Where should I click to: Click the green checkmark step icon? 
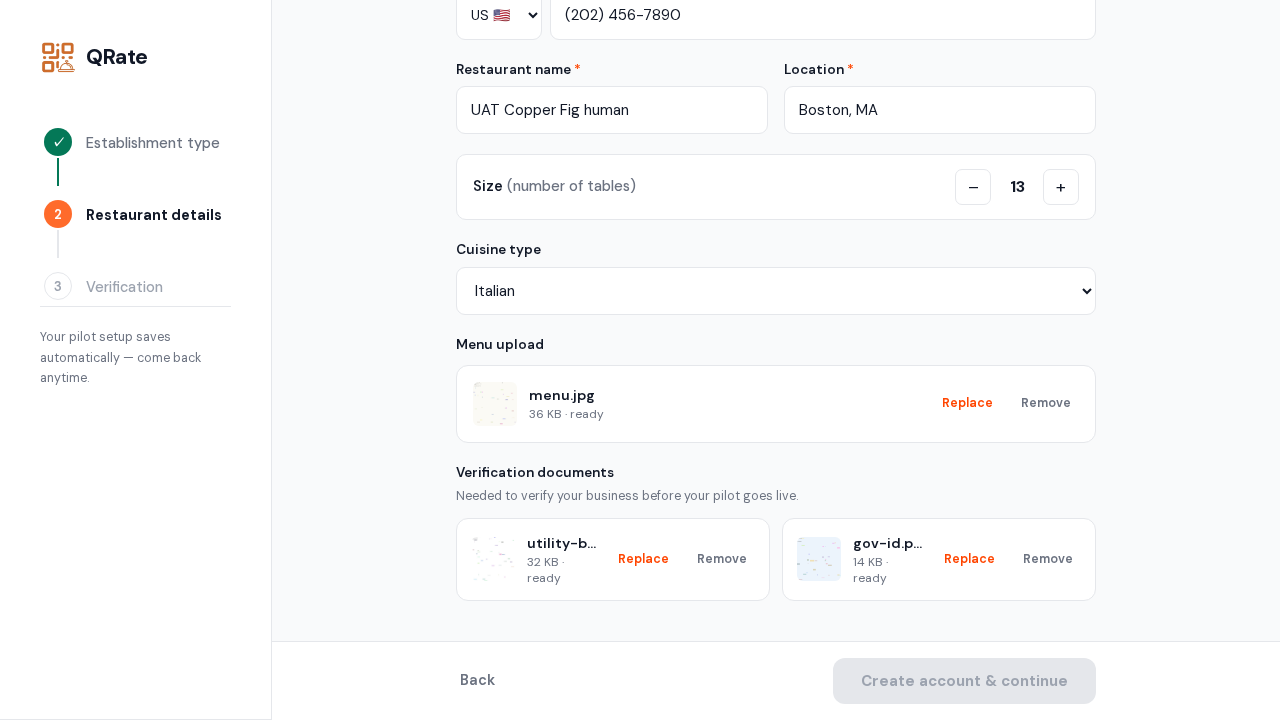[x=58, y=142]
